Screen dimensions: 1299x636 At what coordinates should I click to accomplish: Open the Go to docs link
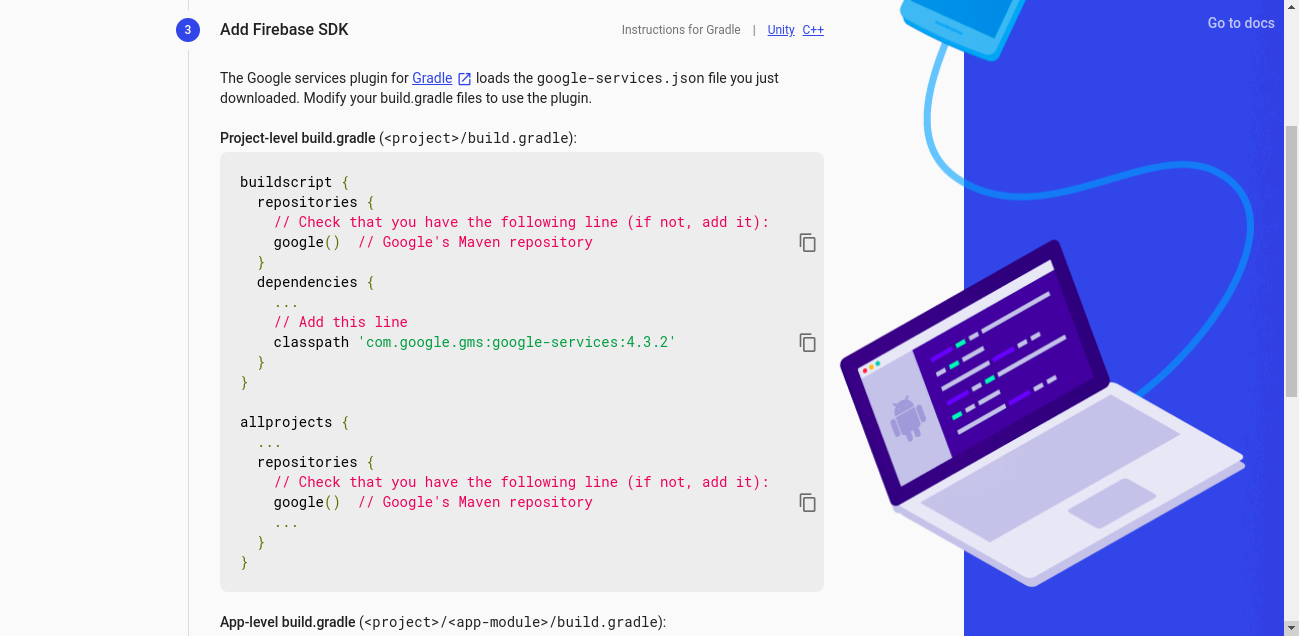1241,23
